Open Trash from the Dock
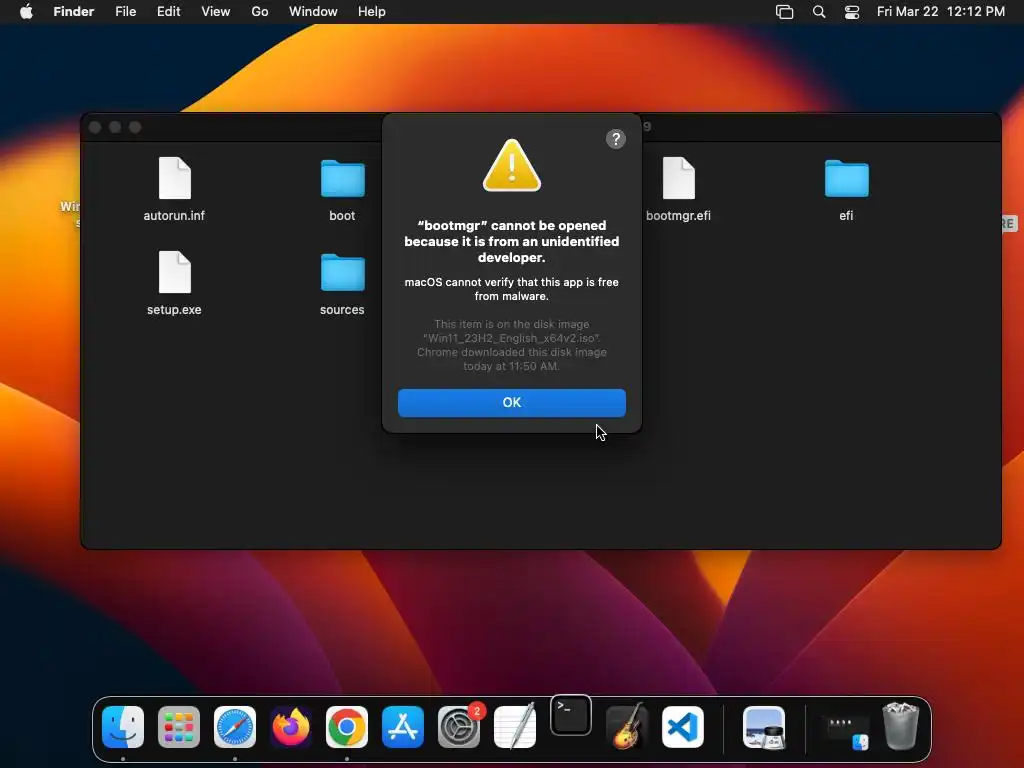This screenshot has height=768, width=1024. (901, 726)
